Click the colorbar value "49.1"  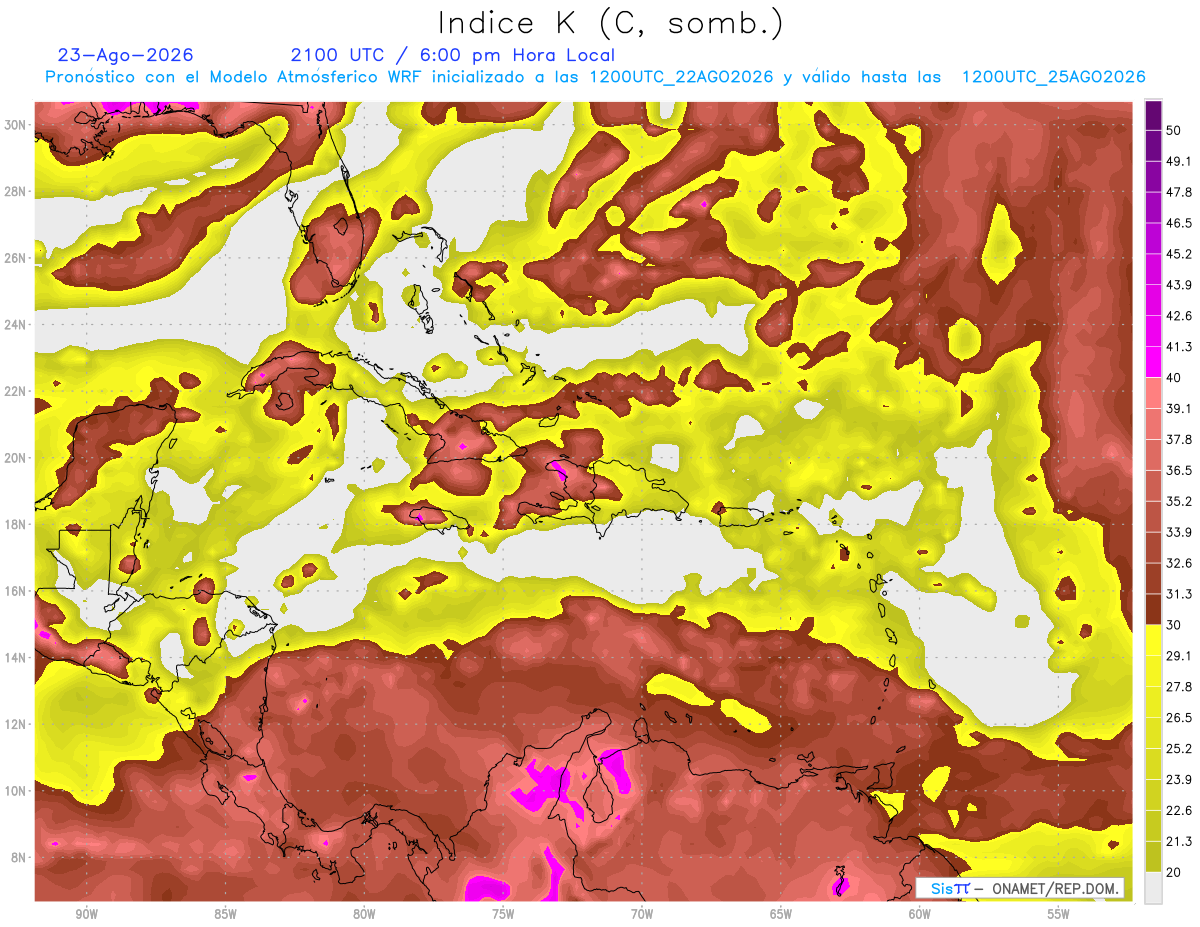point(1178,161)
